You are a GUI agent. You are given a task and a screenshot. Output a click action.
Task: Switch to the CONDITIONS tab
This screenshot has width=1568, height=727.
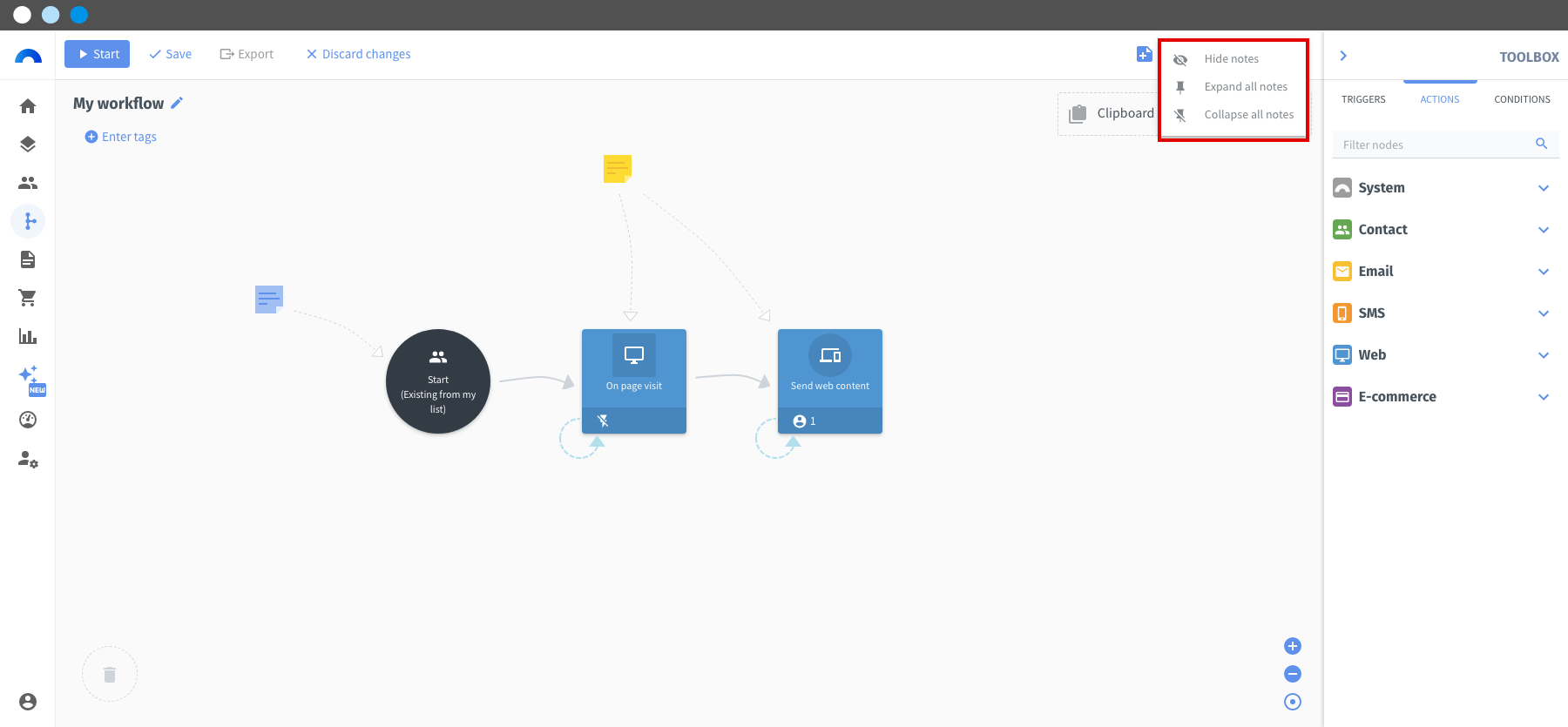coord(1522,99)
